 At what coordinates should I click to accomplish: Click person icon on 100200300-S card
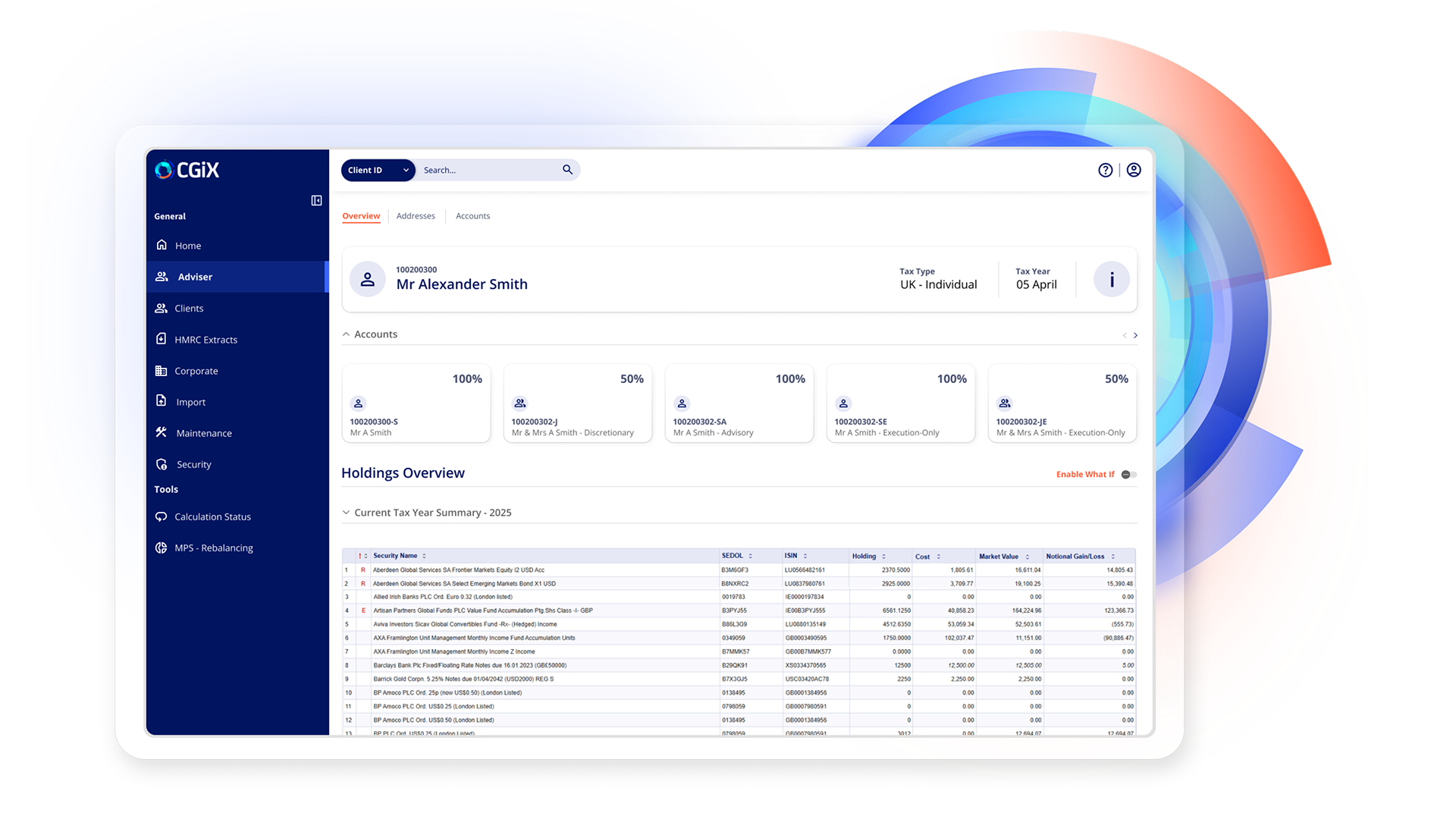point(358,403)
